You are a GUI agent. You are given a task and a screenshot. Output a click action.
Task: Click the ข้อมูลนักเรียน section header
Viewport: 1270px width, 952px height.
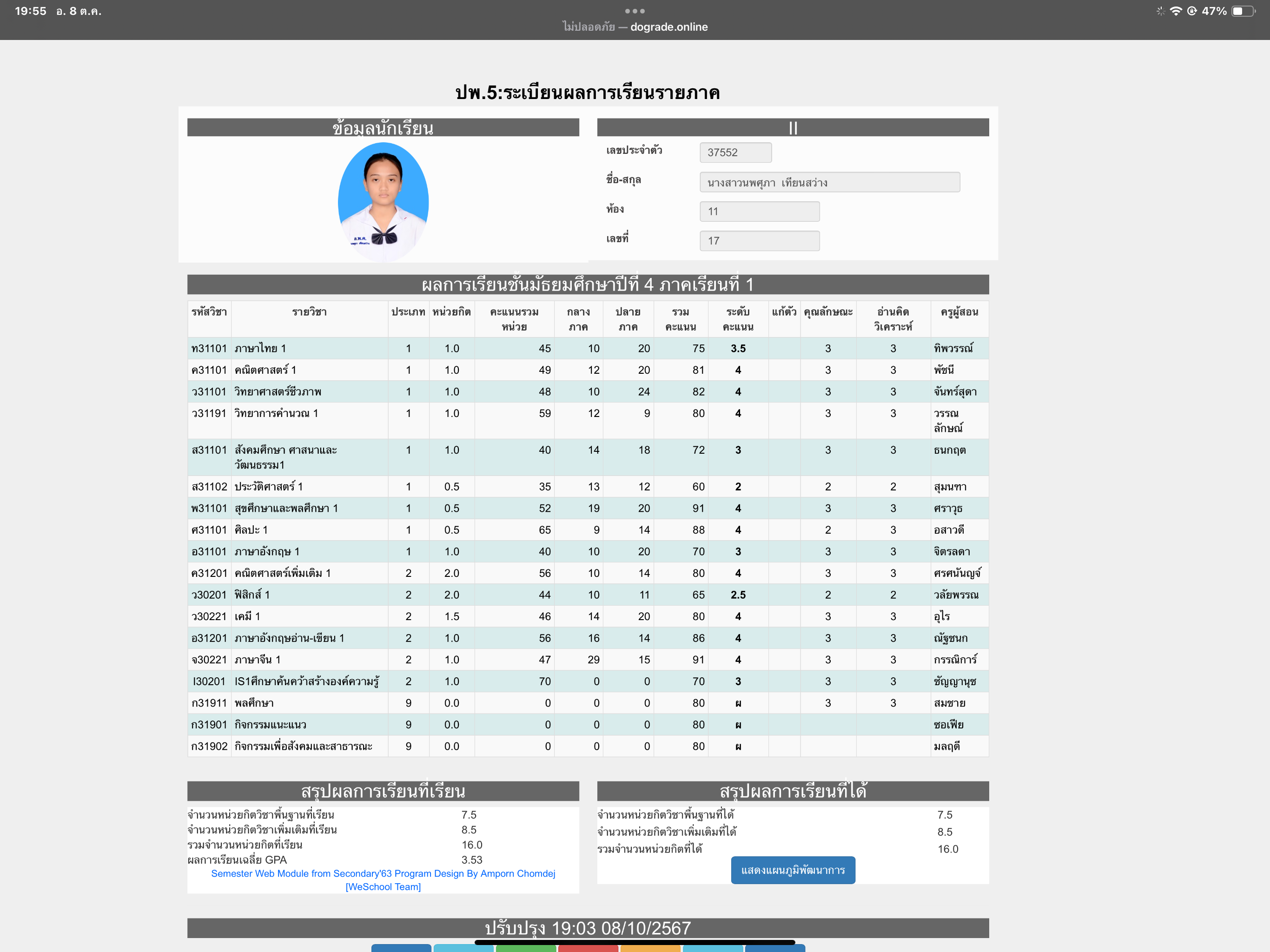tap(383, 127)
